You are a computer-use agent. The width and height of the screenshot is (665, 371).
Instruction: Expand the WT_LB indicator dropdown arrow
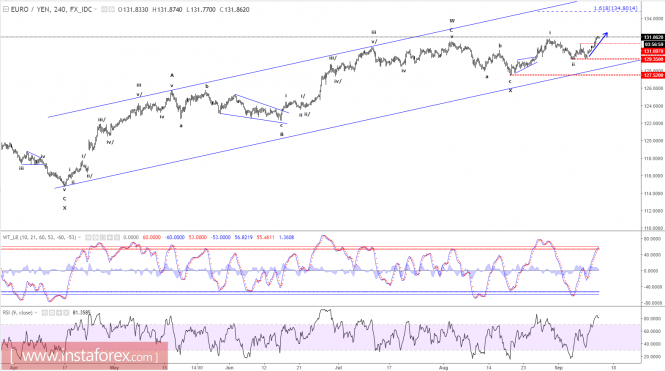[79, 237]
